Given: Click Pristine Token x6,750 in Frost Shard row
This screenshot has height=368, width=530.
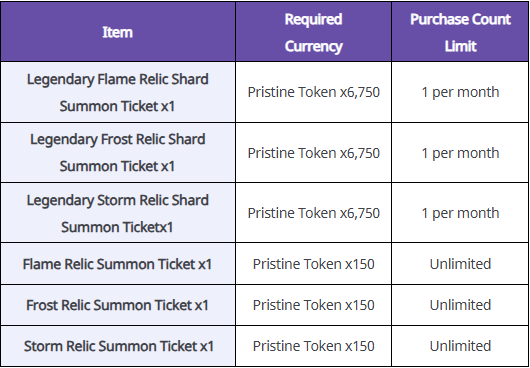Looking at the screenshot, I should [x=314, y=153].
